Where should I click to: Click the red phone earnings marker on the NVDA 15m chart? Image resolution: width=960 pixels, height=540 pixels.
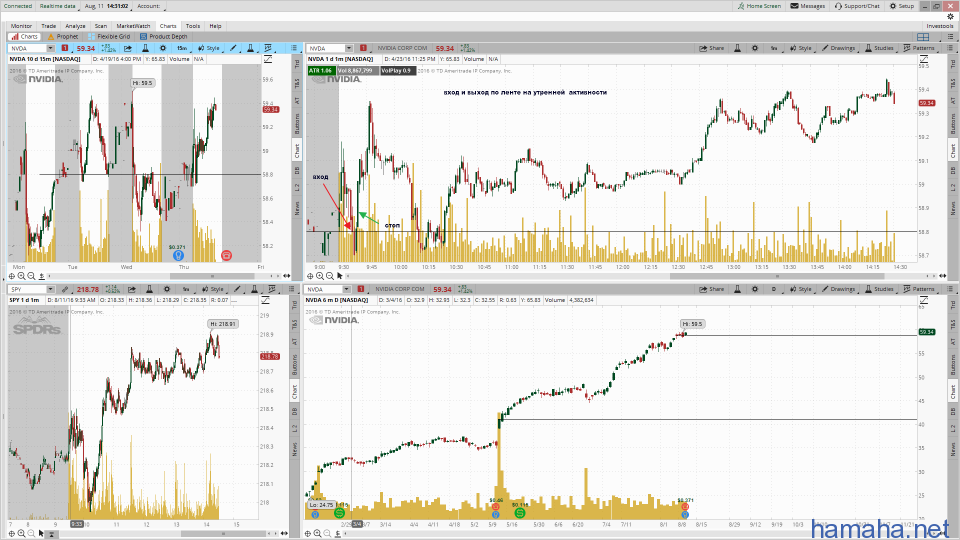[227, 255]
